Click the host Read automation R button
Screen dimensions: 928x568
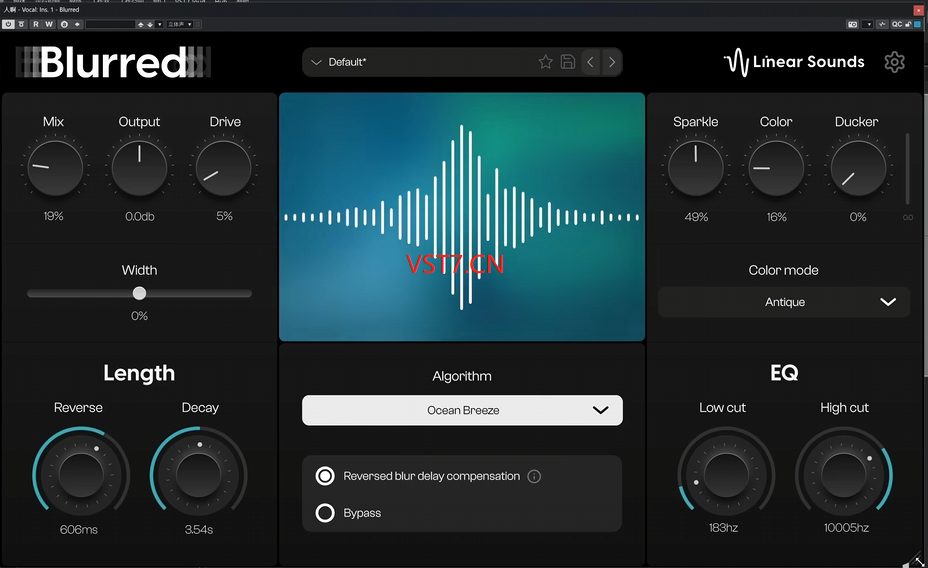(x=36, y=24)
